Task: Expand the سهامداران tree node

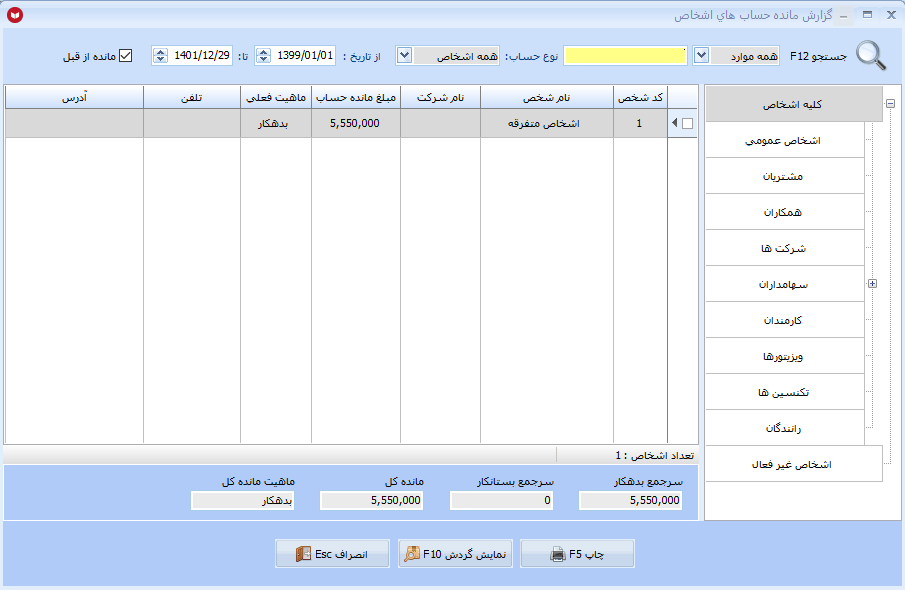Action: point(873,283)
